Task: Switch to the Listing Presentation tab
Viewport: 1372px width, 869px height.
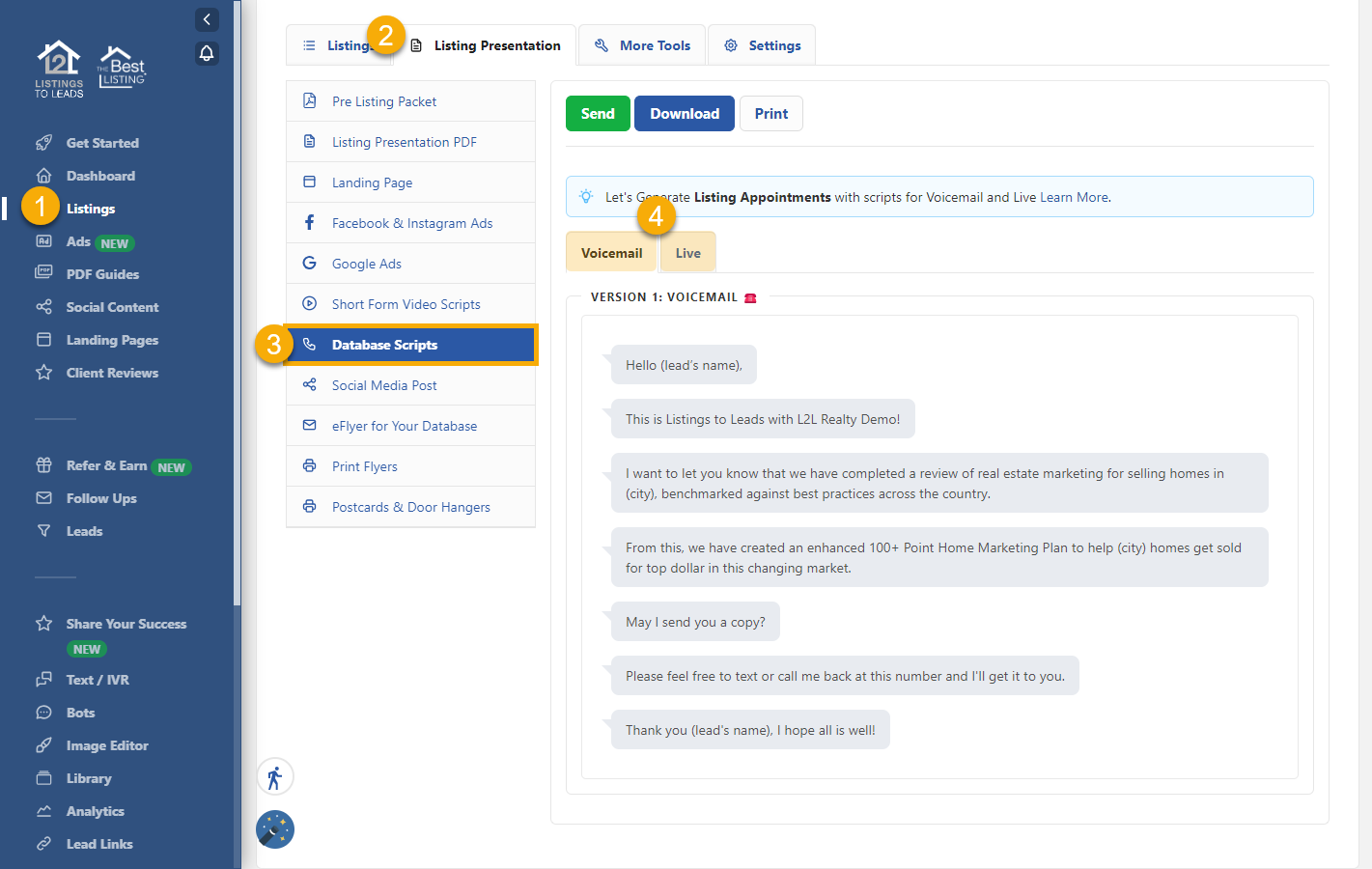Action: point(486,45)
